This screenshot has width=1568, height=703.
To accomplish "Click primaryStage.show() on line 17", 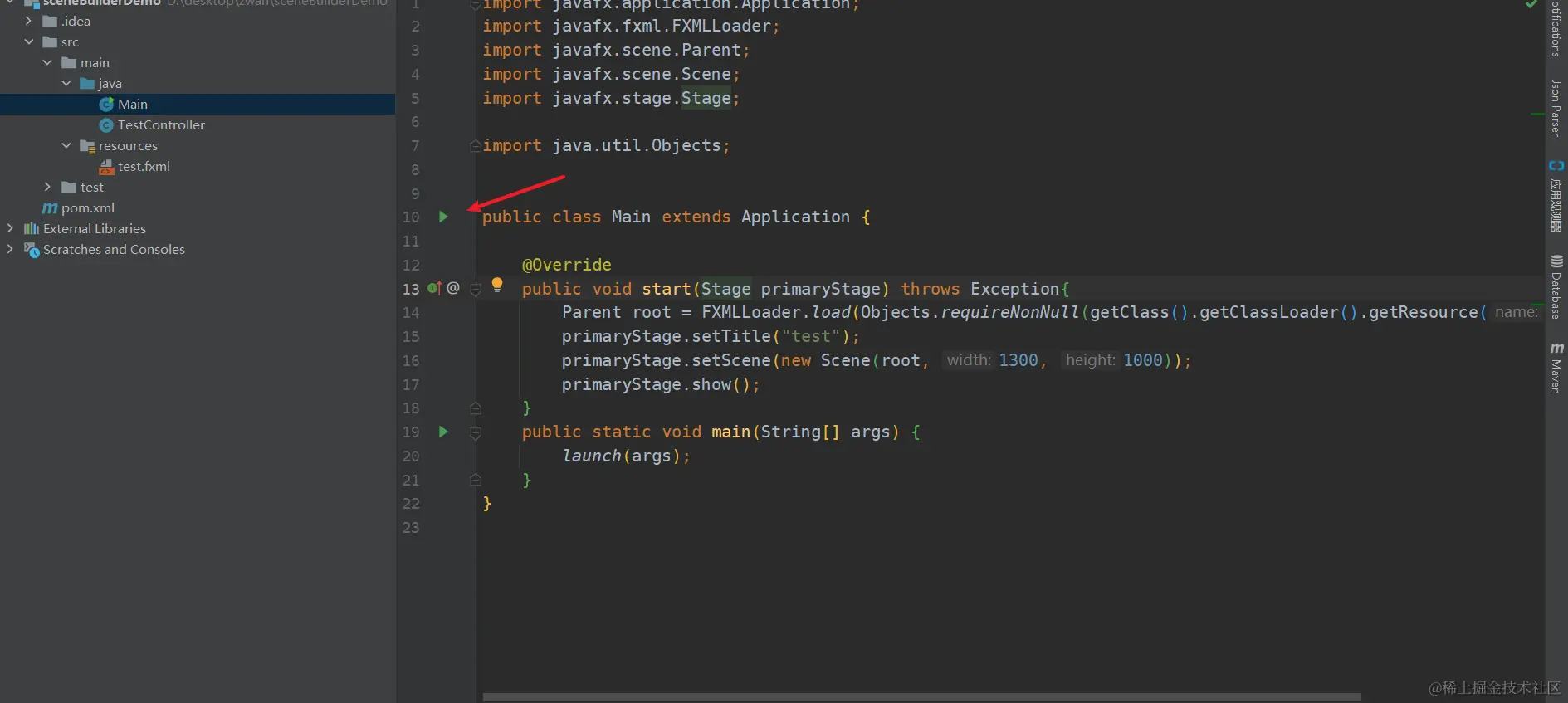I will [657, 384].
